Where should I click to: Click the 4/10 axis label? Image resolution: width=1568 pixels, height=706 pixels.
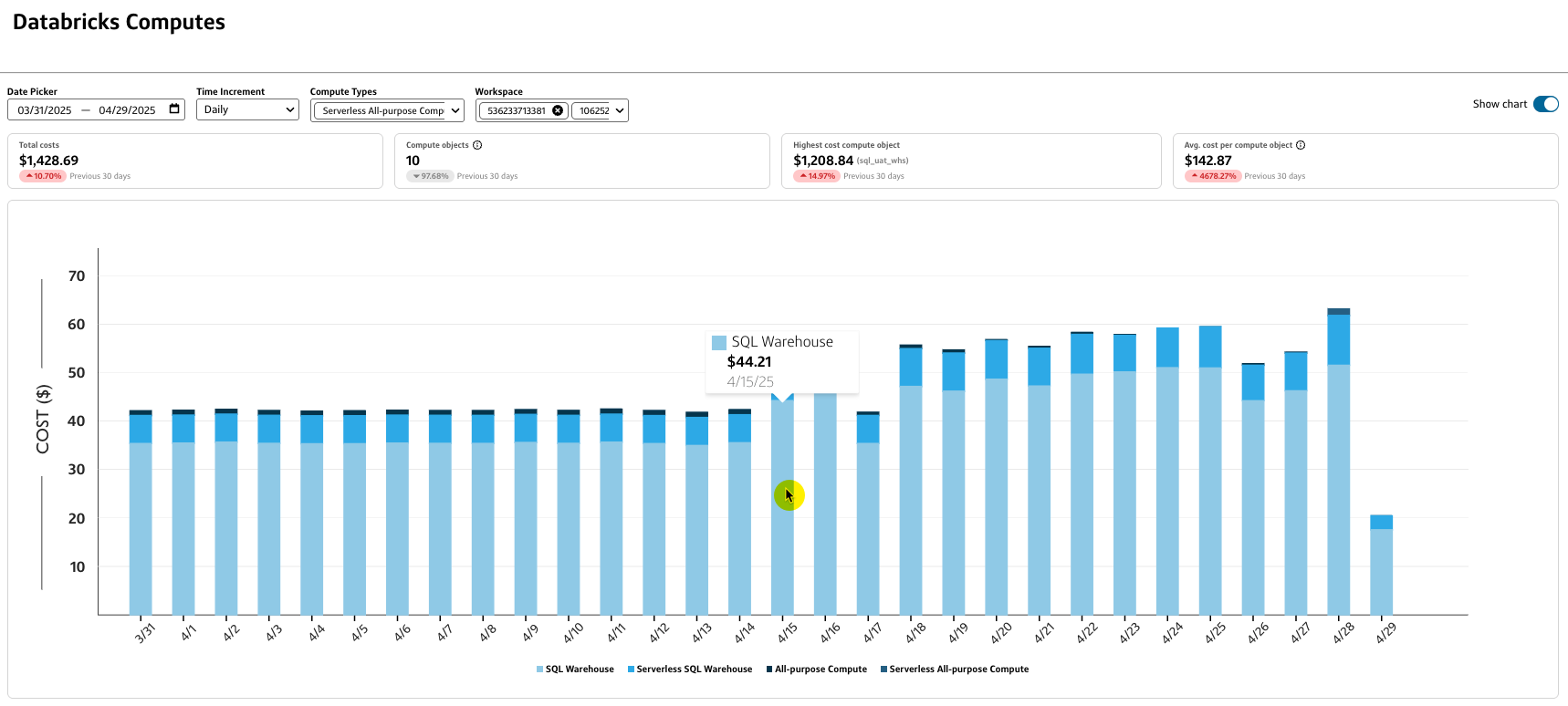tap(572, 632)
